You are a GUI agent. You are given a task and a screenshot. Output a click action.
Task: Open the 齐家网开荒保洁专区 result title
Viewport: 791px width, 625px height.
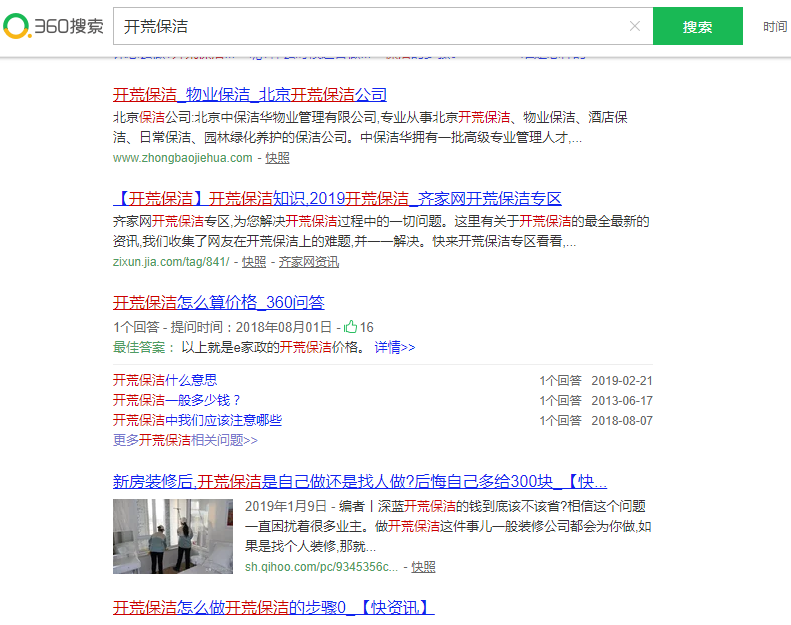click(x=337, y=198)
